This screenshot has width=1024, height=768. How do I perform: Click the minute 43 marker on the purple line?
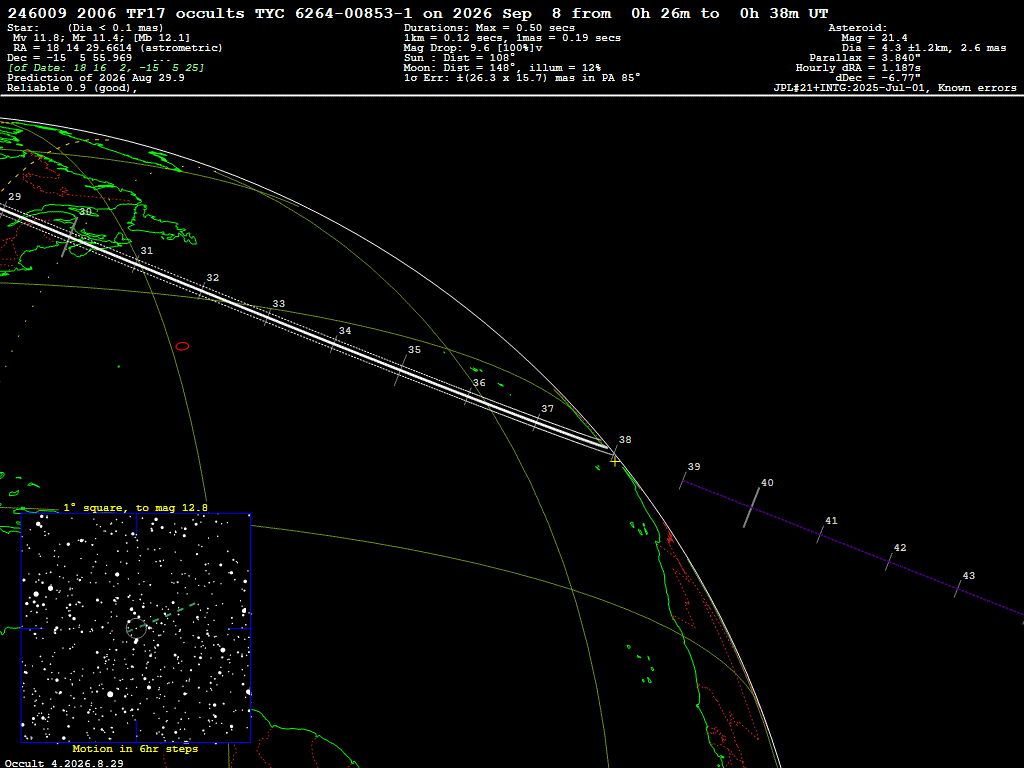(959, 588)
